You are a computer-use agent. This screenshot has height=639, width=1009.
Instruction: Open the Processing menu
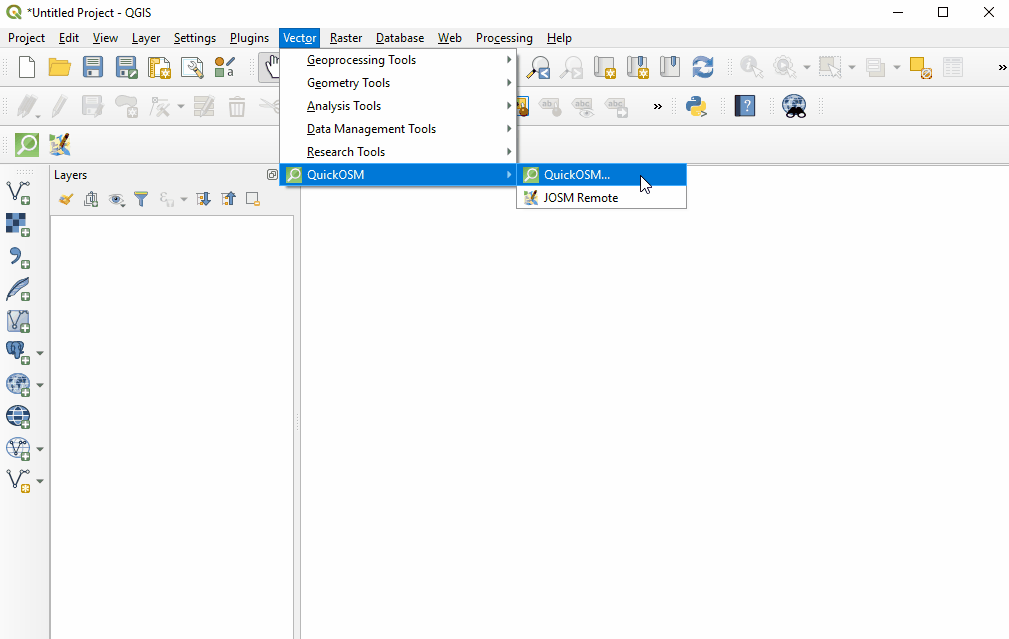pyautogui.click(x=504, y=38)
